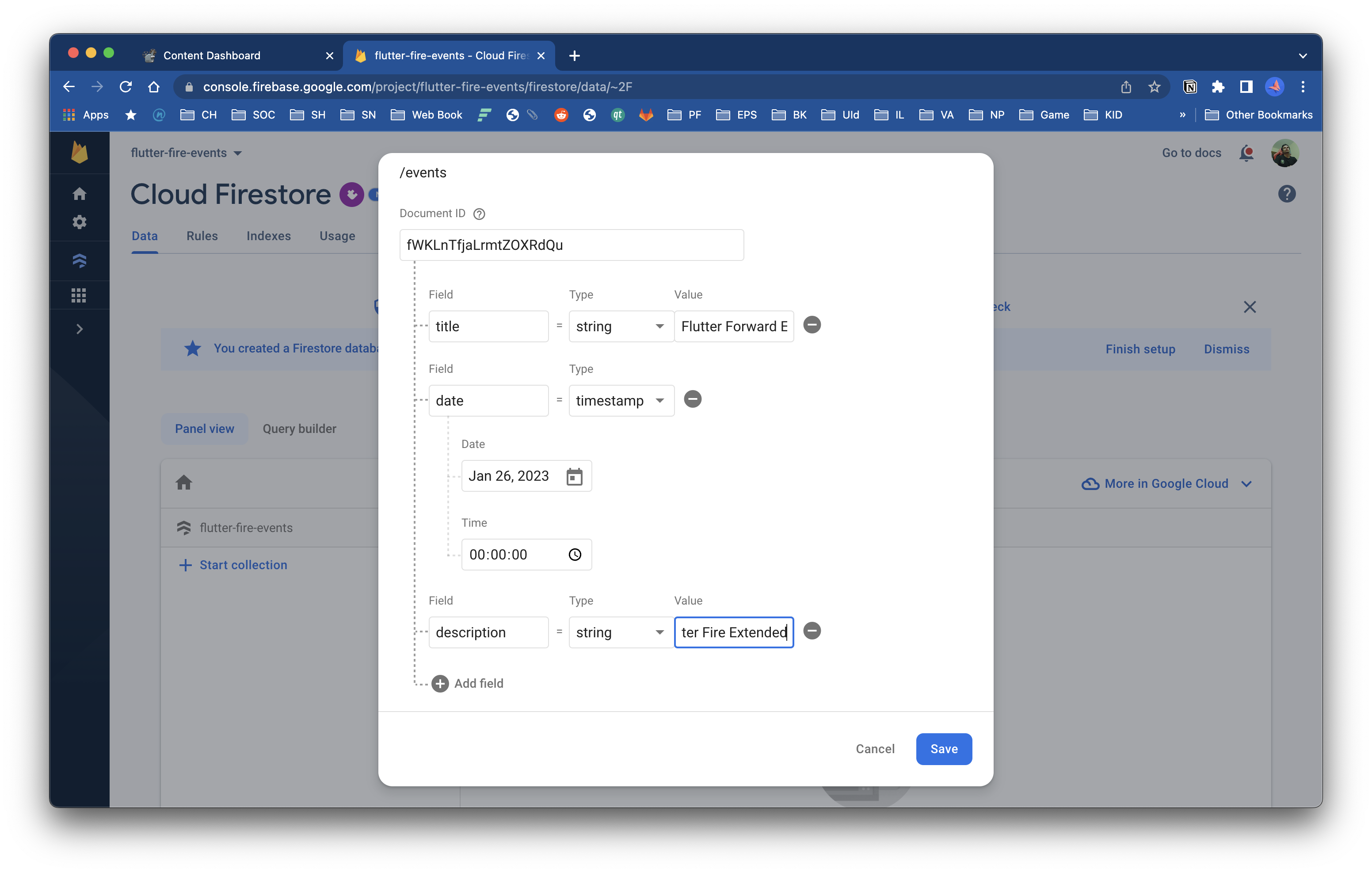Open browser home page button
Screen dimensions: 1372x873
pyautogui.click(x=154, y=87)
